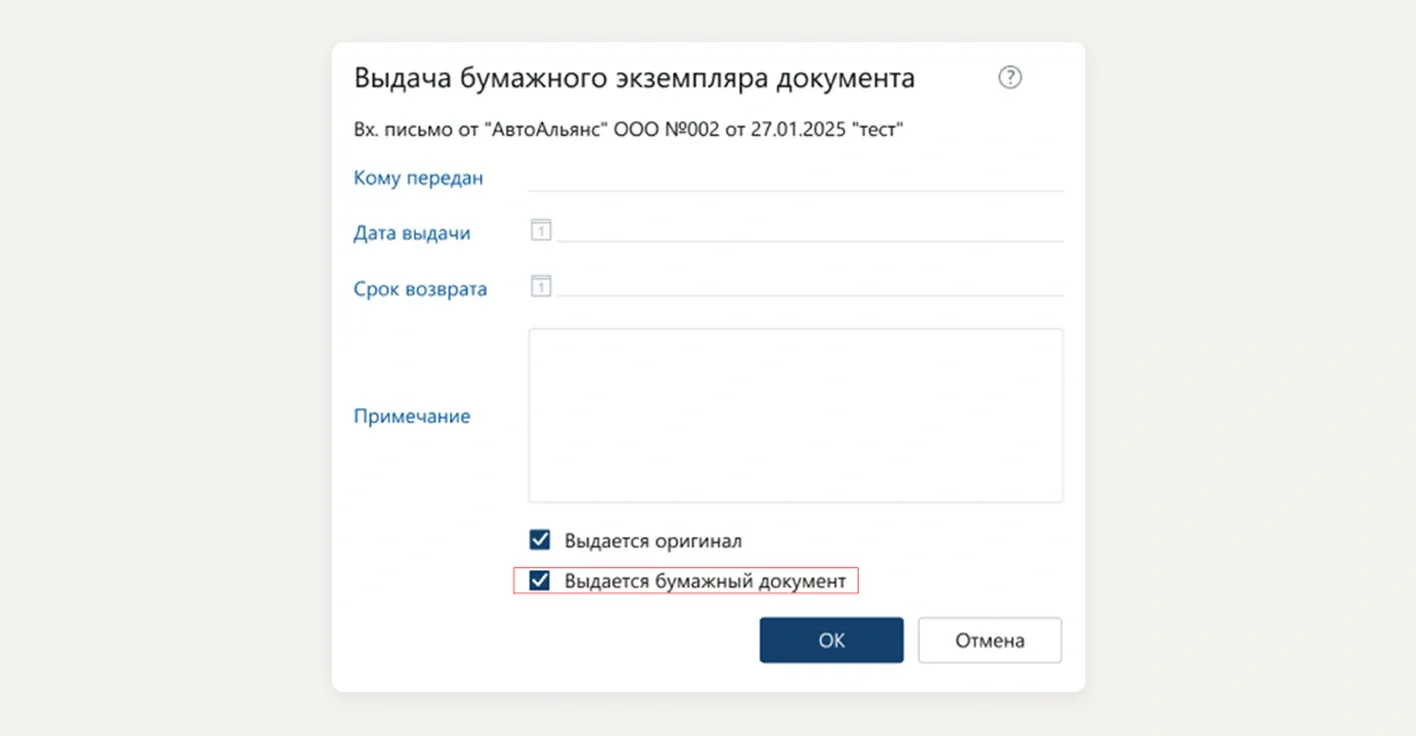Click the dialog title Выдача бумажного экземпляра документа

[634, 78]
